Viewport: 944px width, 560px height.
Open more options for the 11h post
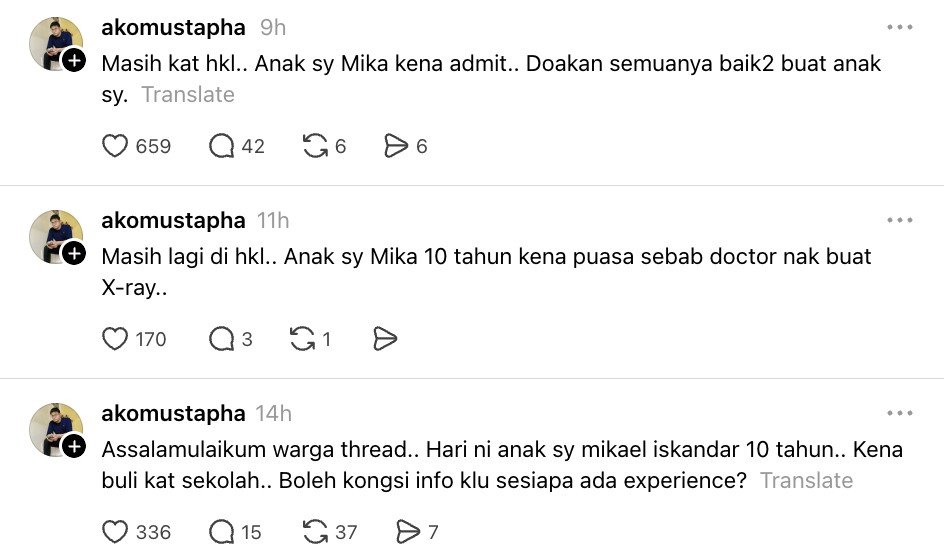point(899,220)
